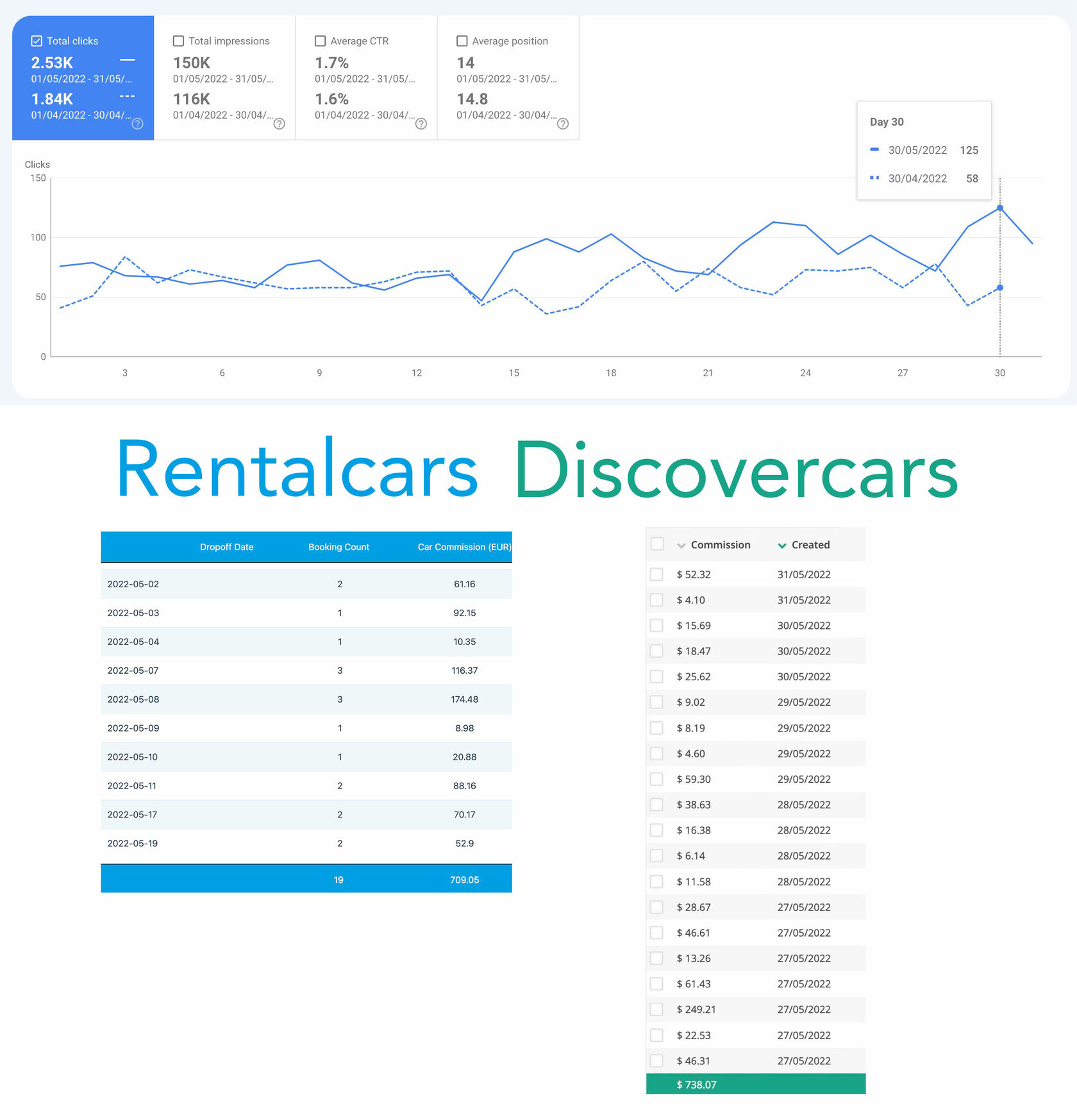Select the 2022-05-02 dropoff row
Image resolution: width=1077 pixels, height=1120 pixels.
coord(306,584)
